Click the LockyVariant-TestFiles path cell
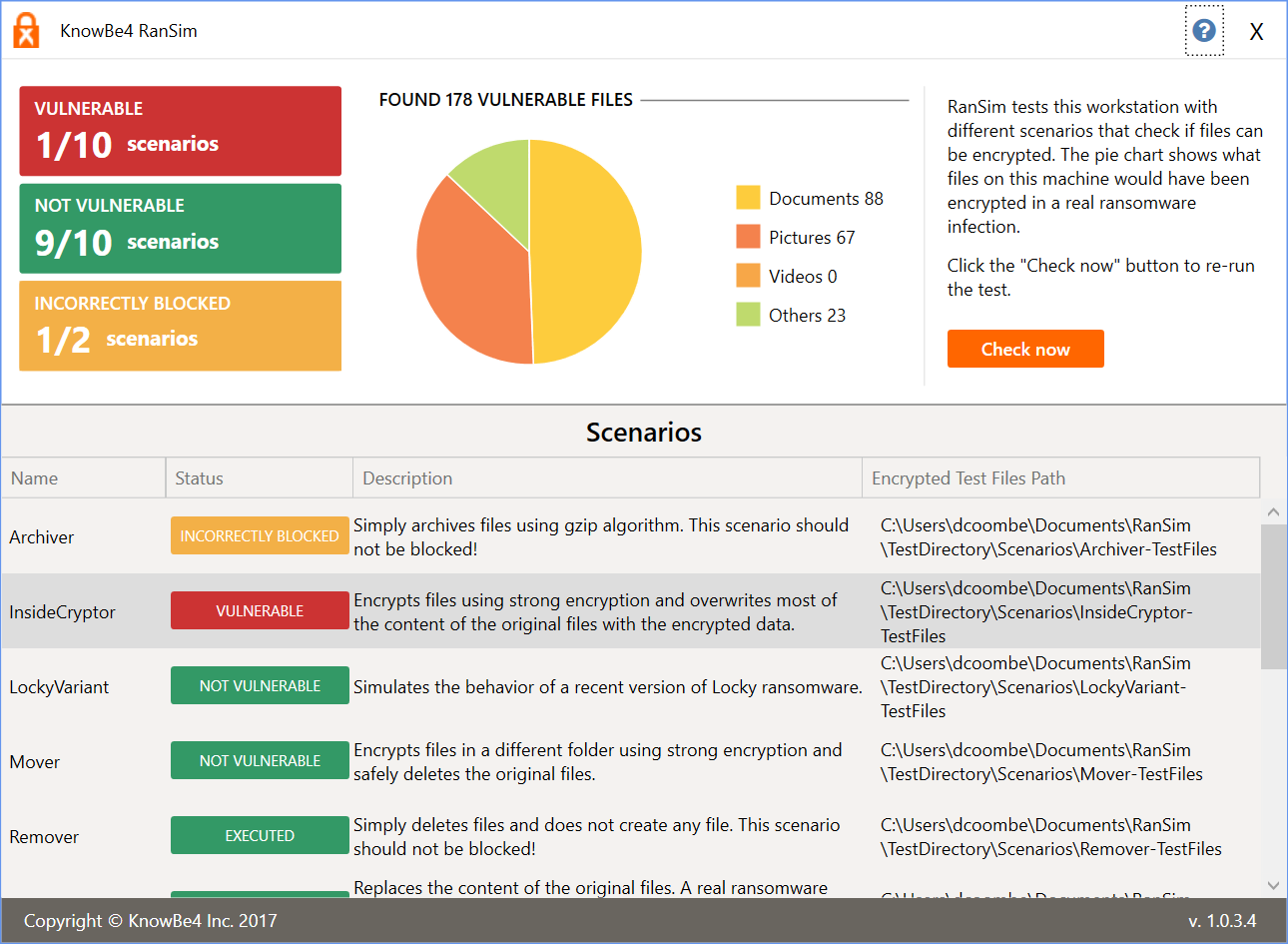This screenshot has width=1288, height=944. pos(1035,687)
